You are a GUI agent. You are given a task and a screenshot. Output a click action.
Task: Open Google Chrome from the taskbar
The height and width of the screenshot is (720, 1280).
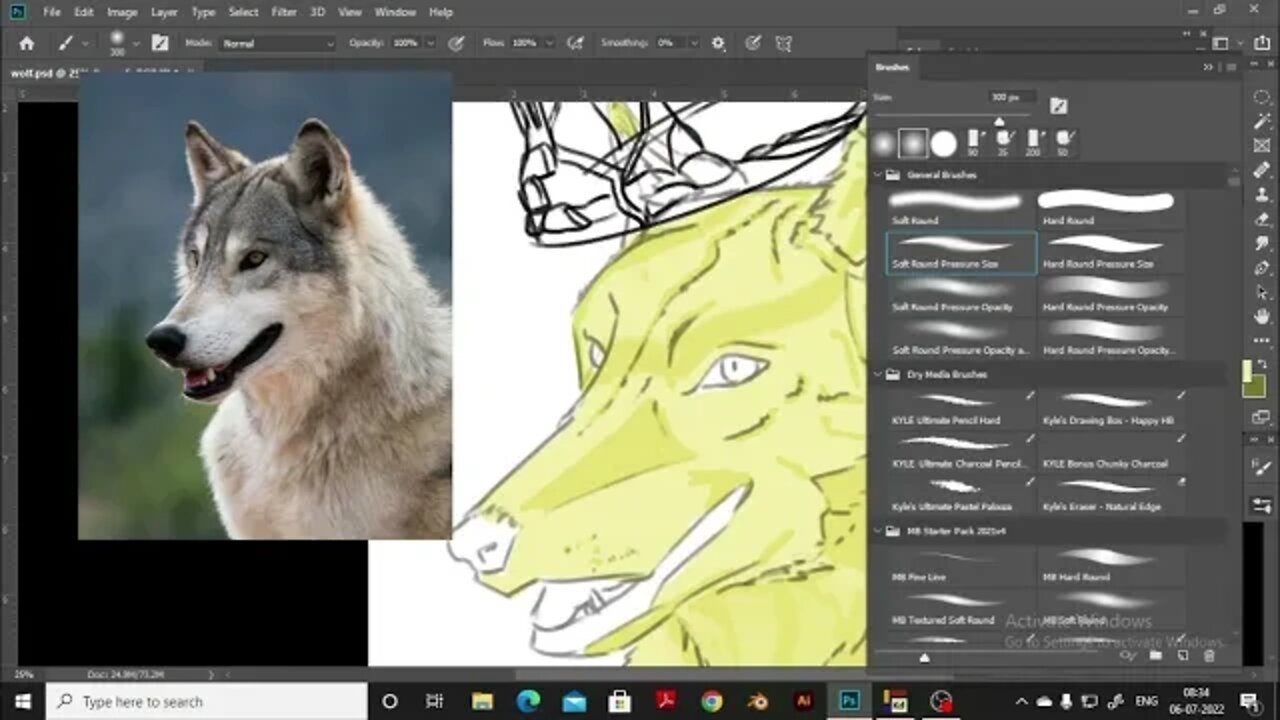[x=711, y=701]
